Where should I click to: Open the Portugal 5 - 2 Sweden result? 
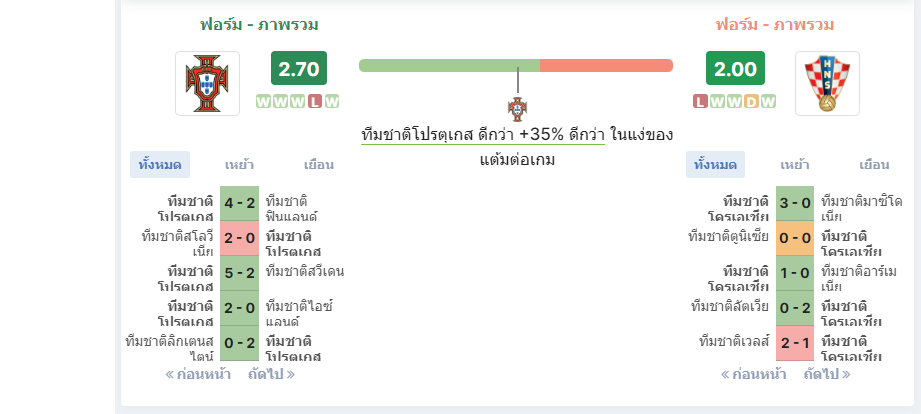click(x=240, y=273)
